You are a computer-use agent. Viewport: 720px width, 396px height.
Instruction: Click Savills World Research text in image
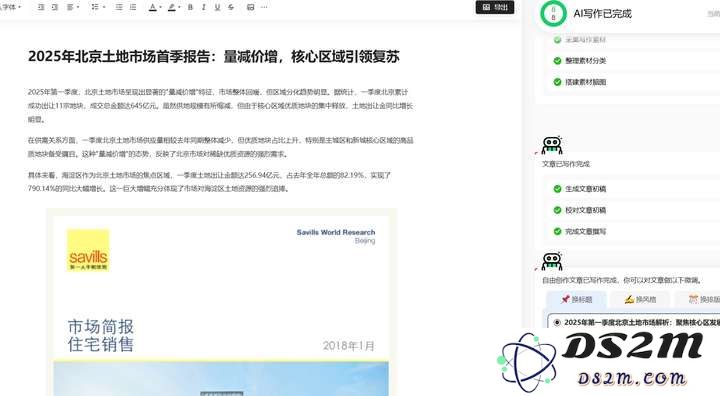(336, 232)
